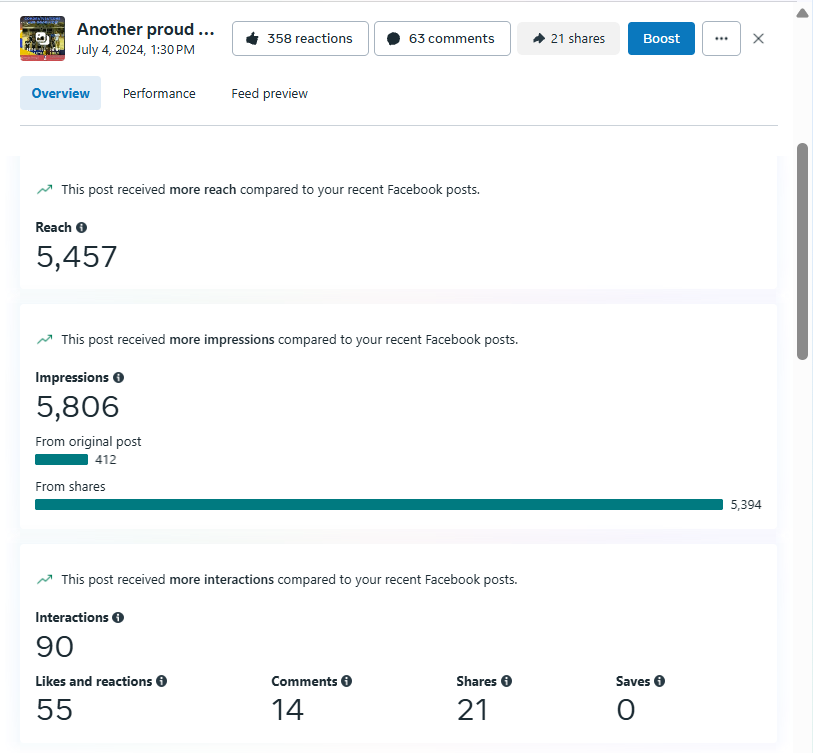Click the info icon beside Reach
Screen dimensions: 813x753
[81, 228]
